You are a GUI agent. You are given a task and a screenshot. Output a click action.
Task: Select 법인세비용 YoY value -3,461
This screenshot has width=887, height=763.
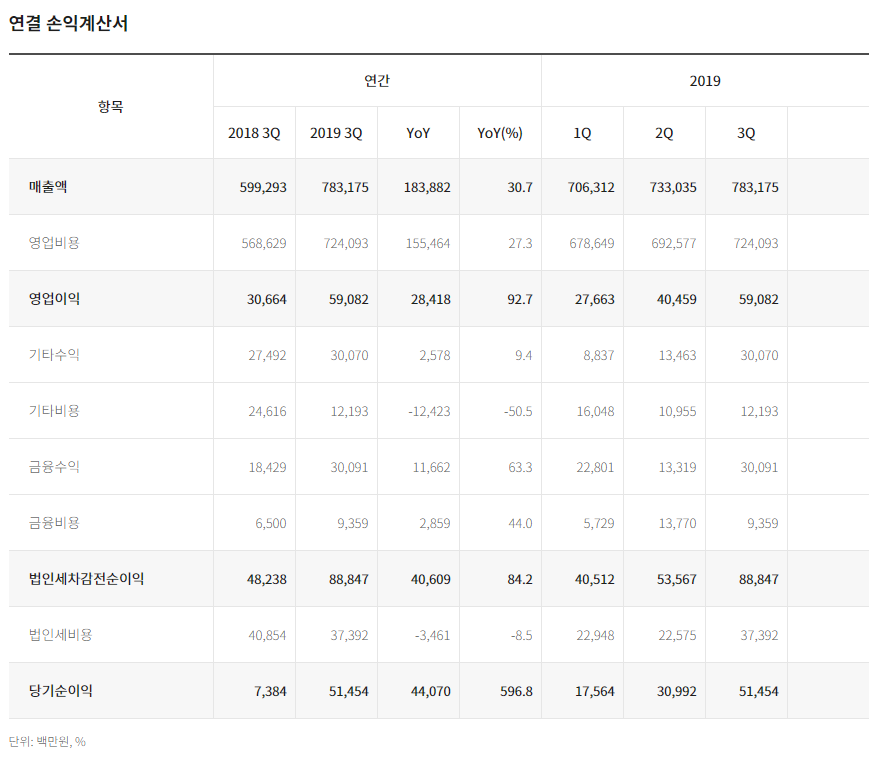(432, 635)
